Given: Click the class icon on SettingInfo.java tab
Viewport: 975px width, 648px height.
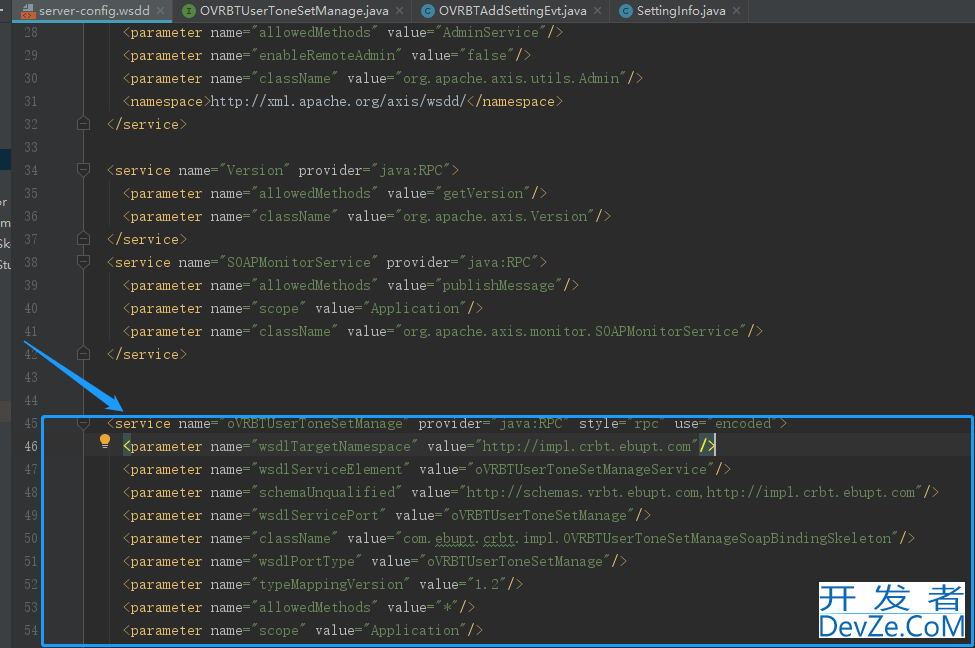Looking at the screenshot, I should coord(626,11).
